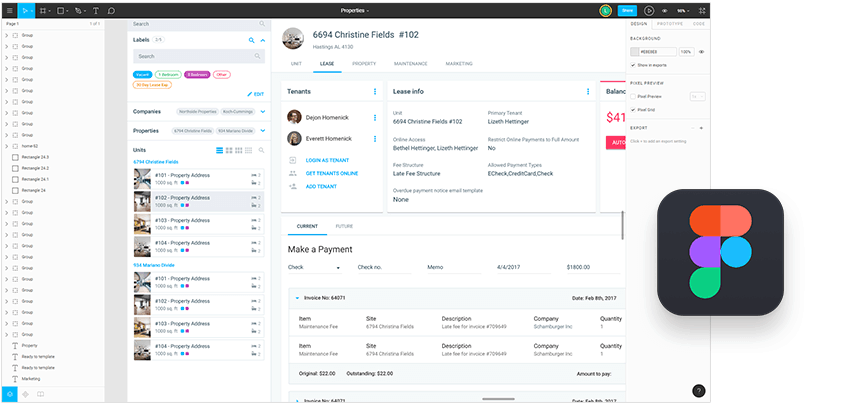
Task: Select the #102 unit under 6794 Christine Fields
Action: (198, 201)
